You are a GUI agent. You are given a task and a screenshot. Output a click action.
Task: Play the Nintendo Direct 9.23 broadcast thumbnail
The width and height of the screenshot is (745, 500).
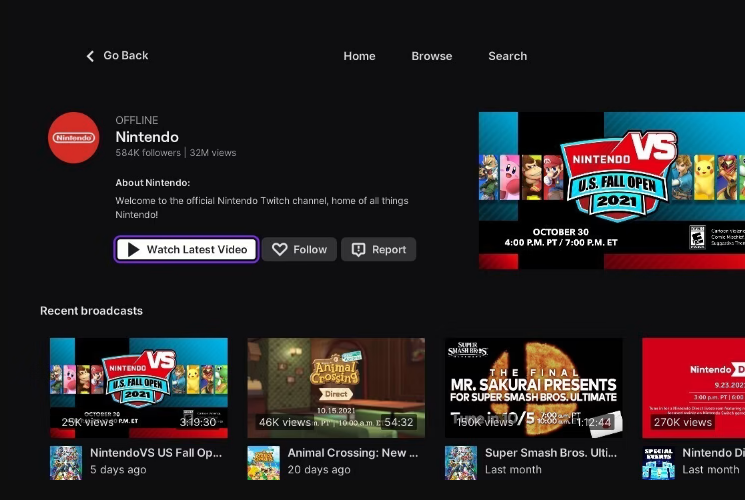point(694,388)
